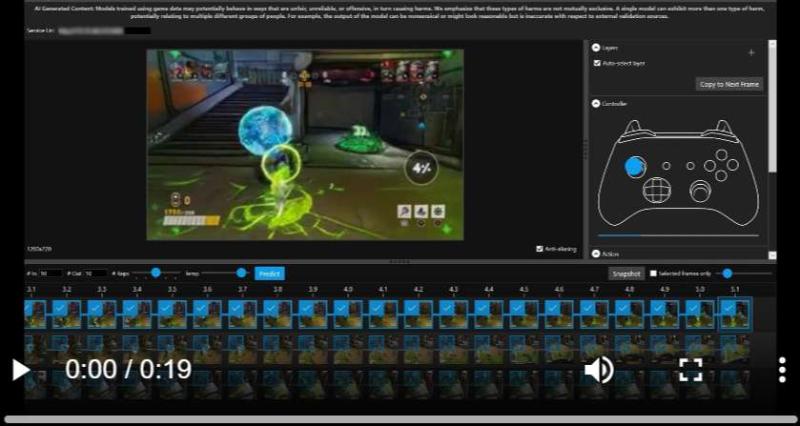This screenshot has height=426, width=800.
Task: Click the Copy to Next Frame button
Action: [730, 84]
